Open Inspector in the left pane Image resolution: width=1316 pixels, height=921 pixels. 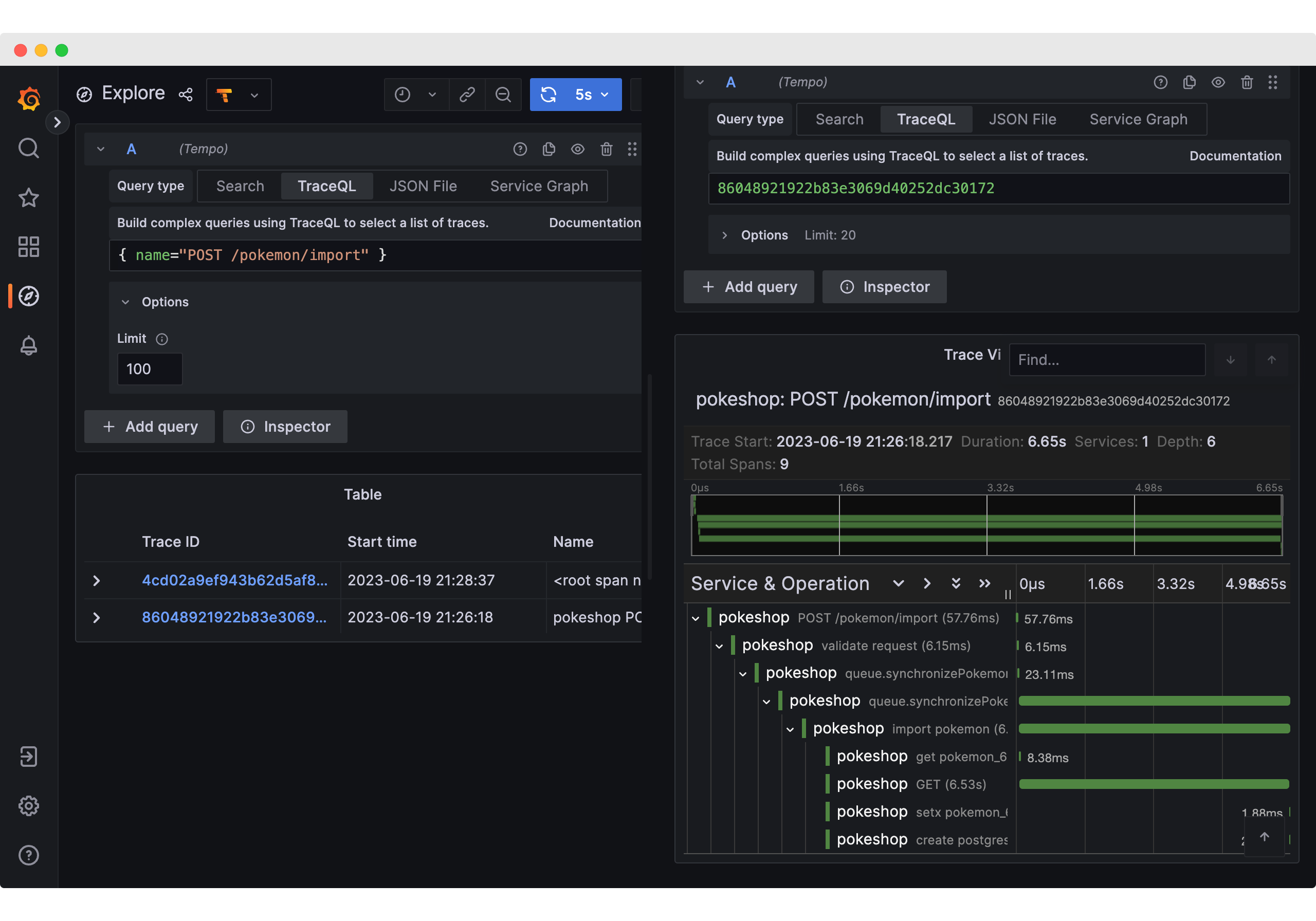coord(285,427)
